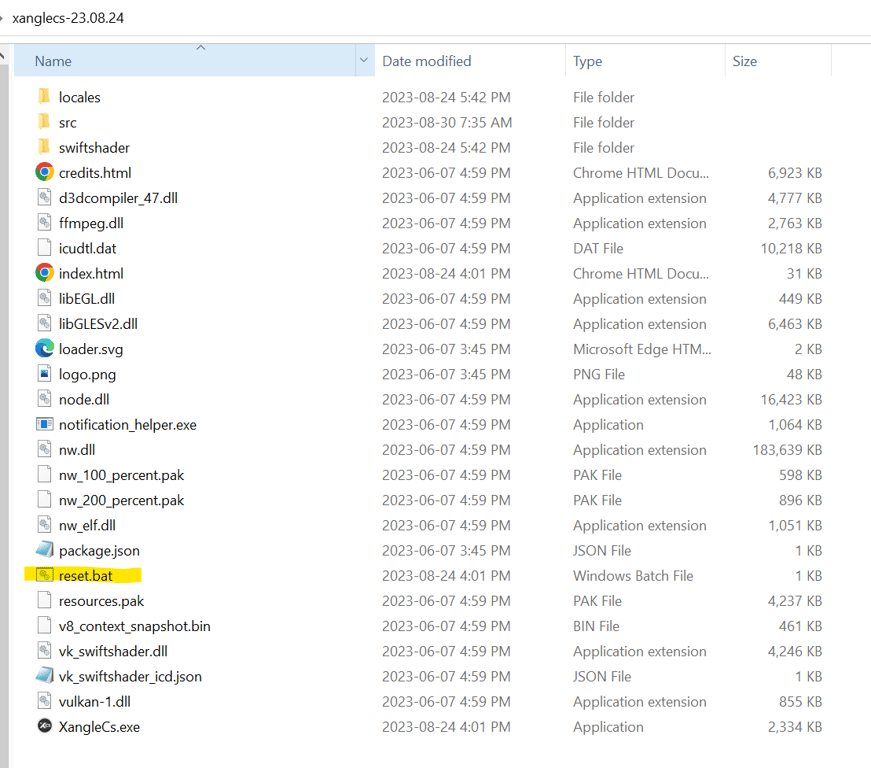Select the locales folder name
The image size is (871, 768).
point(79,97)
